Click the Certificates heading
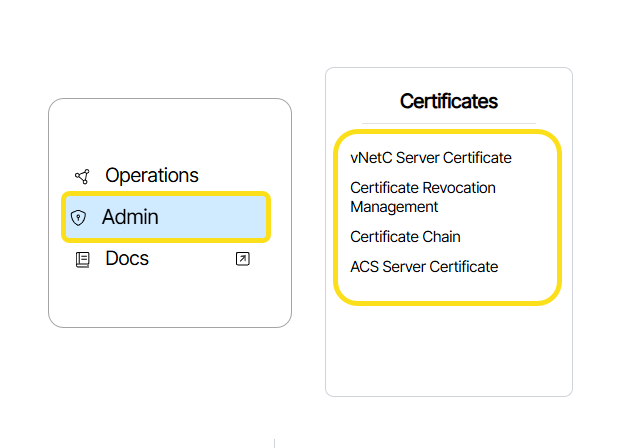 click(x=448, y=101)
